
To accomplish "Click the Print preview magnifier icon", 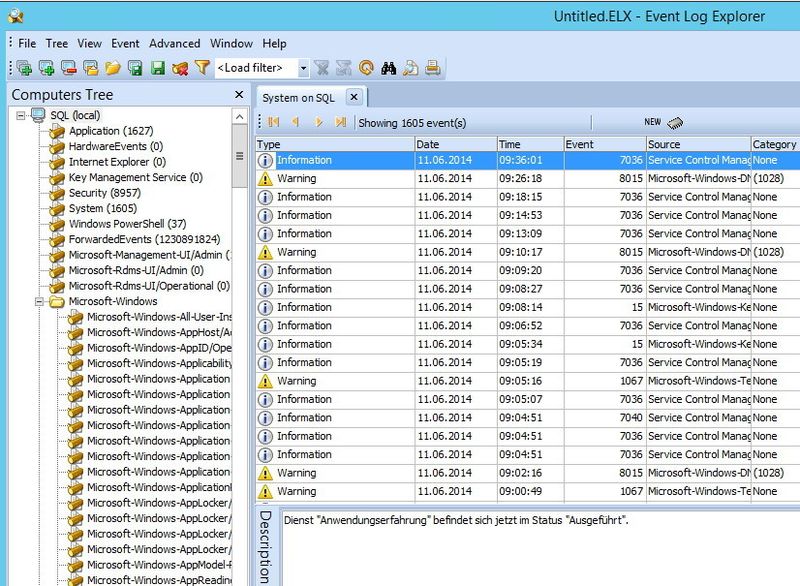I will click(x=411, y=68).
